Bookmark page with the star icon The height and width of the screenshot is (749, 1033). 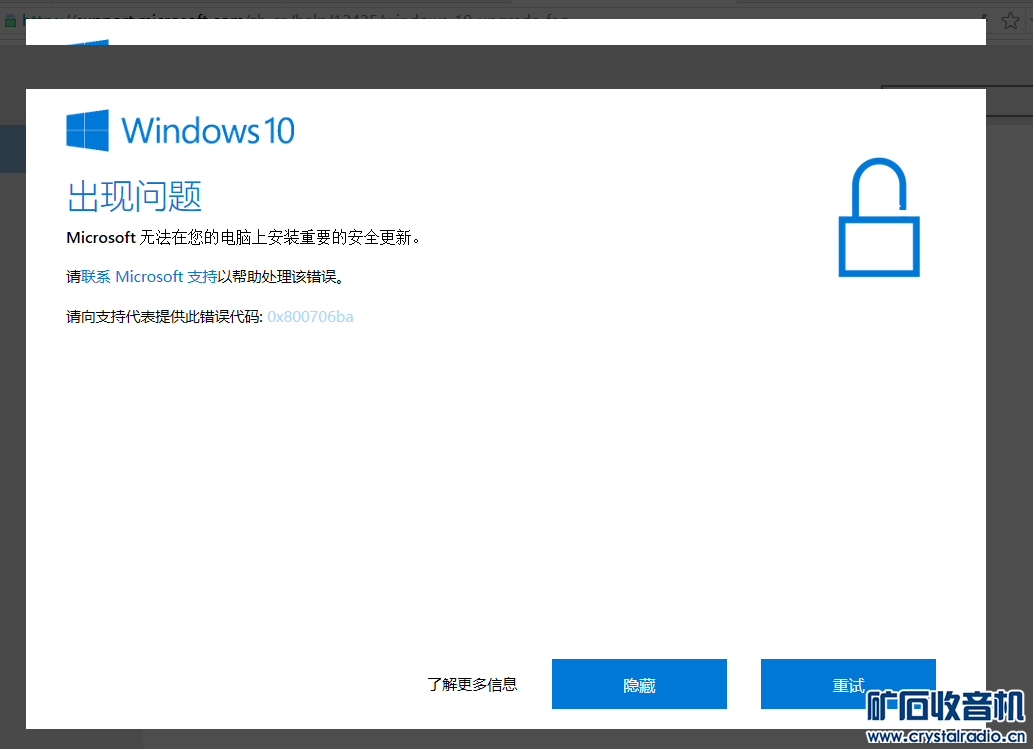[1010, 21]
